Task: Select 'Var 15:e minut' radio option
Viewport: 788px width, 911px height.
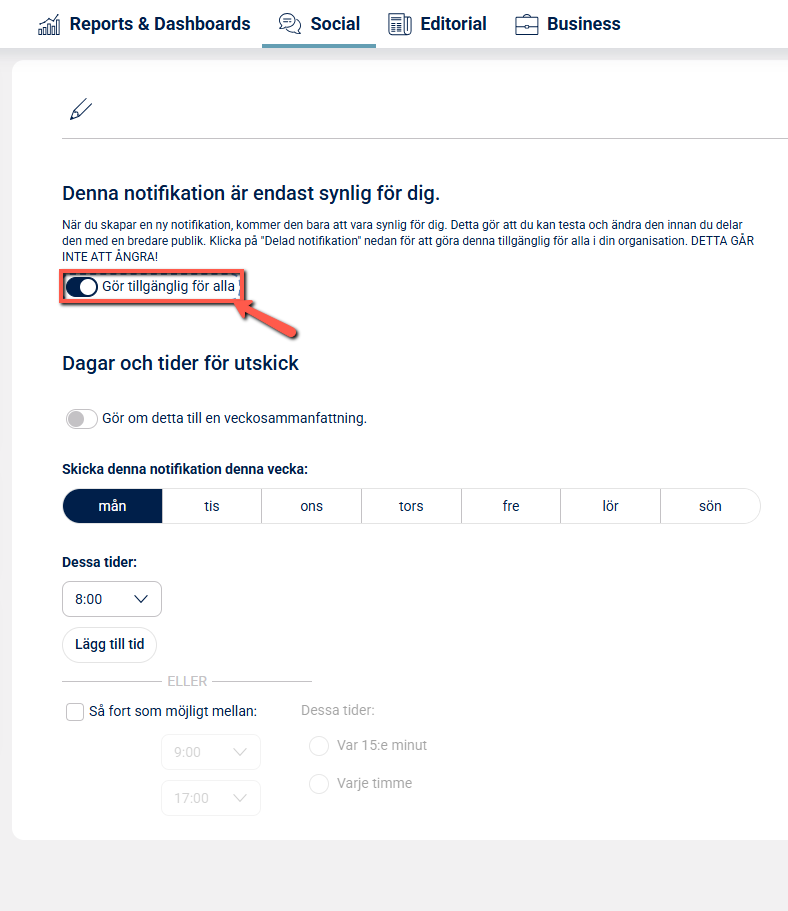Action: (x=319, y=746)
